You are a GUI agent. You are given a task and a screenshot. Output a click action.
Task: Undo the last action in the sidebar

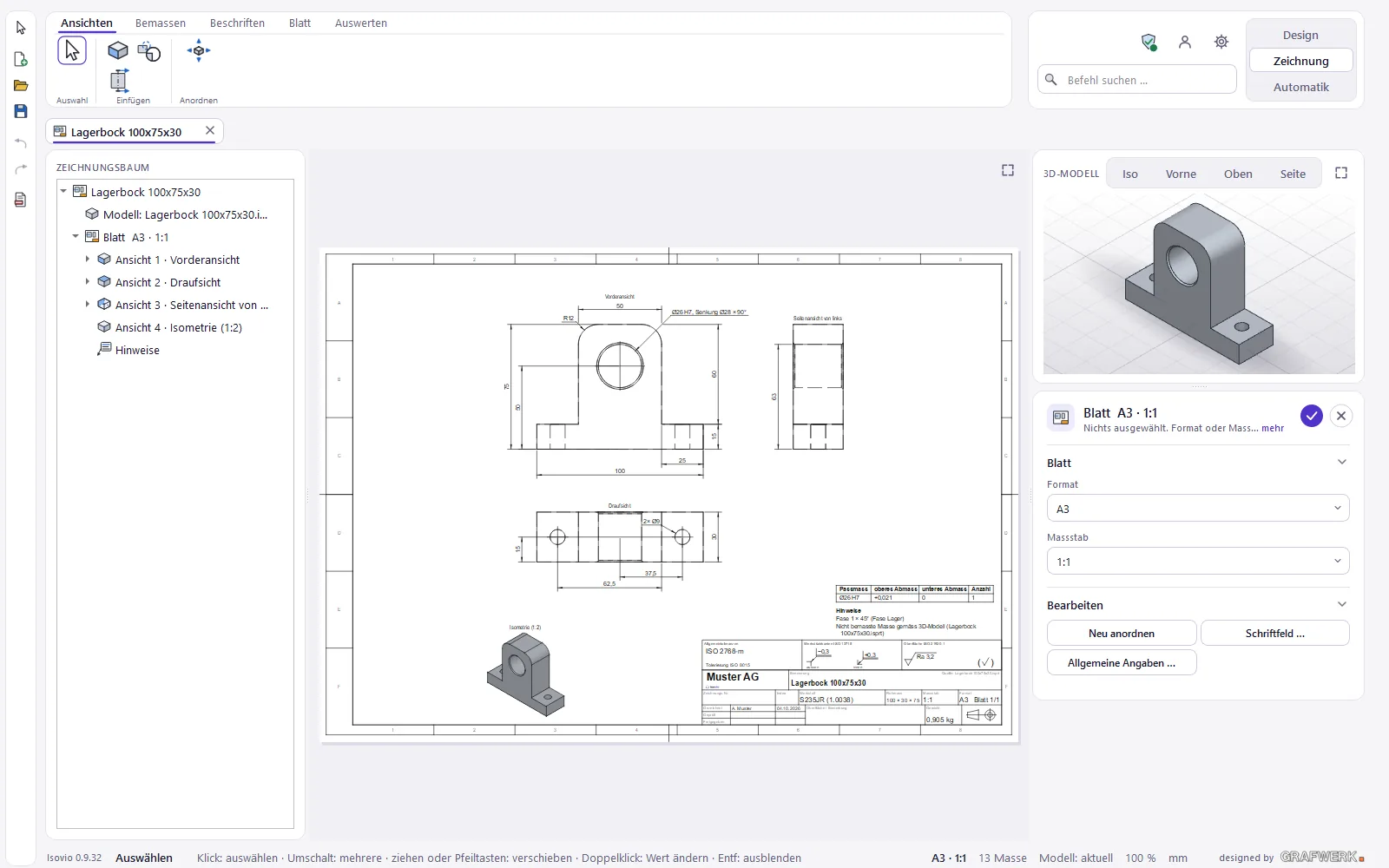(21, 142)
